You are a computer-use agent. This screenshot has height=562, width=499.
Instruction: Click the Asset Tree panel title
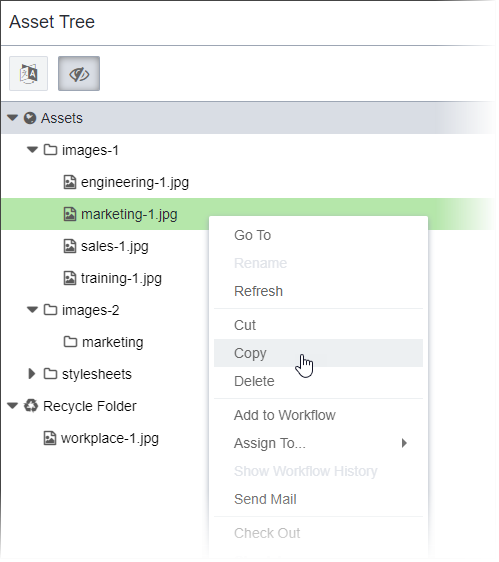coord(52,22)
